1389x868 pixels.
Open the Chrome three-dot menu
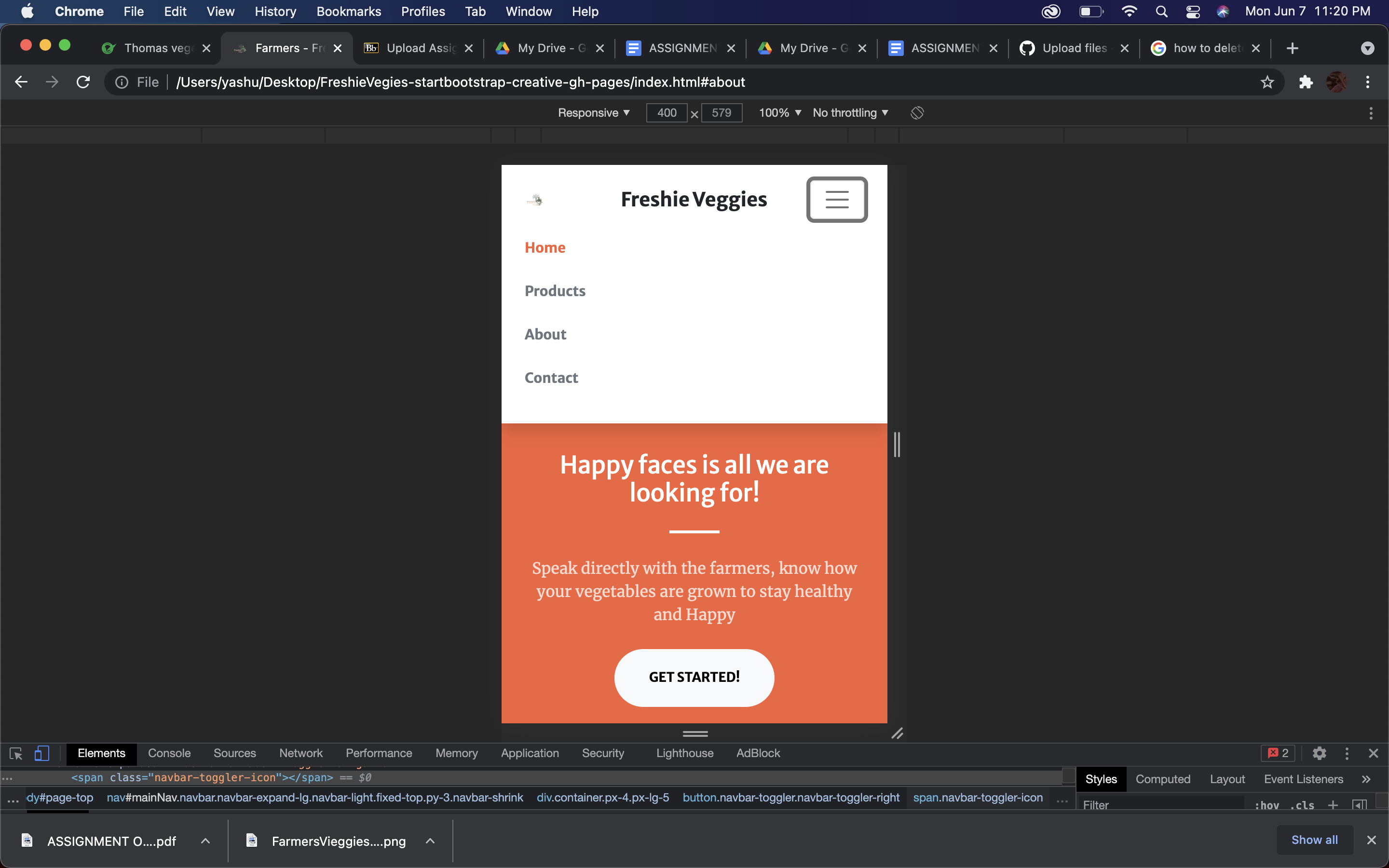[1368, 82]
